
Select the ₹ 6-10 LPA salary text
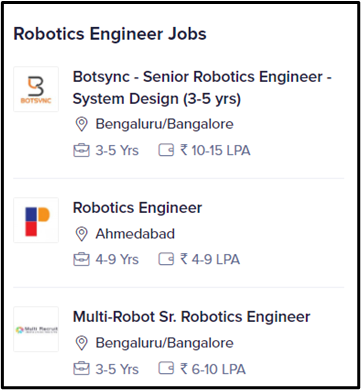point(213,369)
